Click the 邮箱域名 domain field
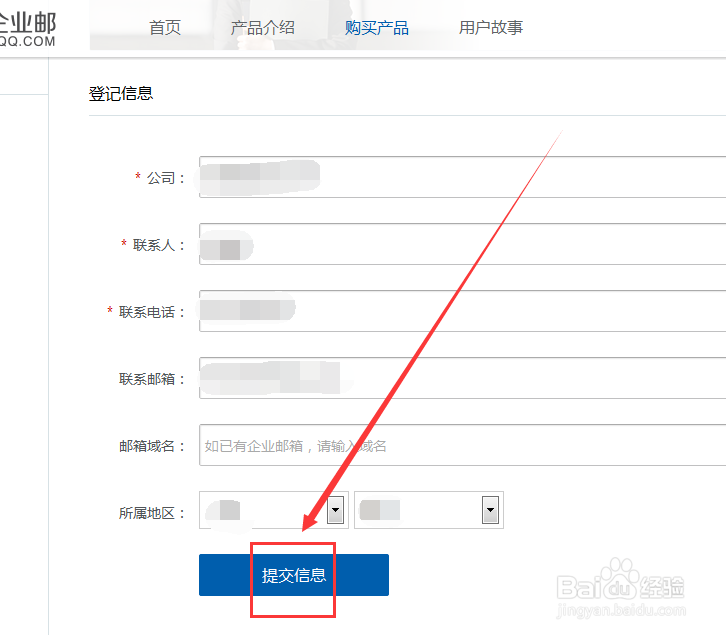 tap(463, 445)
